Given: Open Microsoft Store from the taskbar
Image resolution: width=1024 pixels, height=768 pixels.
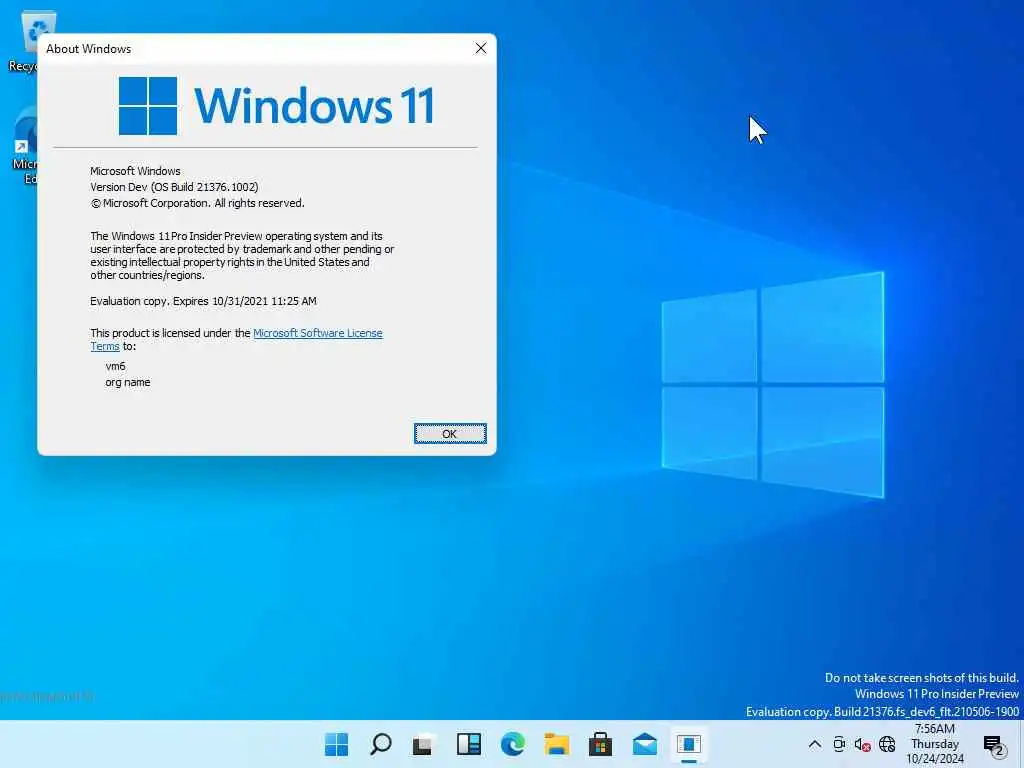Looking at the screenshot, I should pyautogui.click(x=600, y=744).
